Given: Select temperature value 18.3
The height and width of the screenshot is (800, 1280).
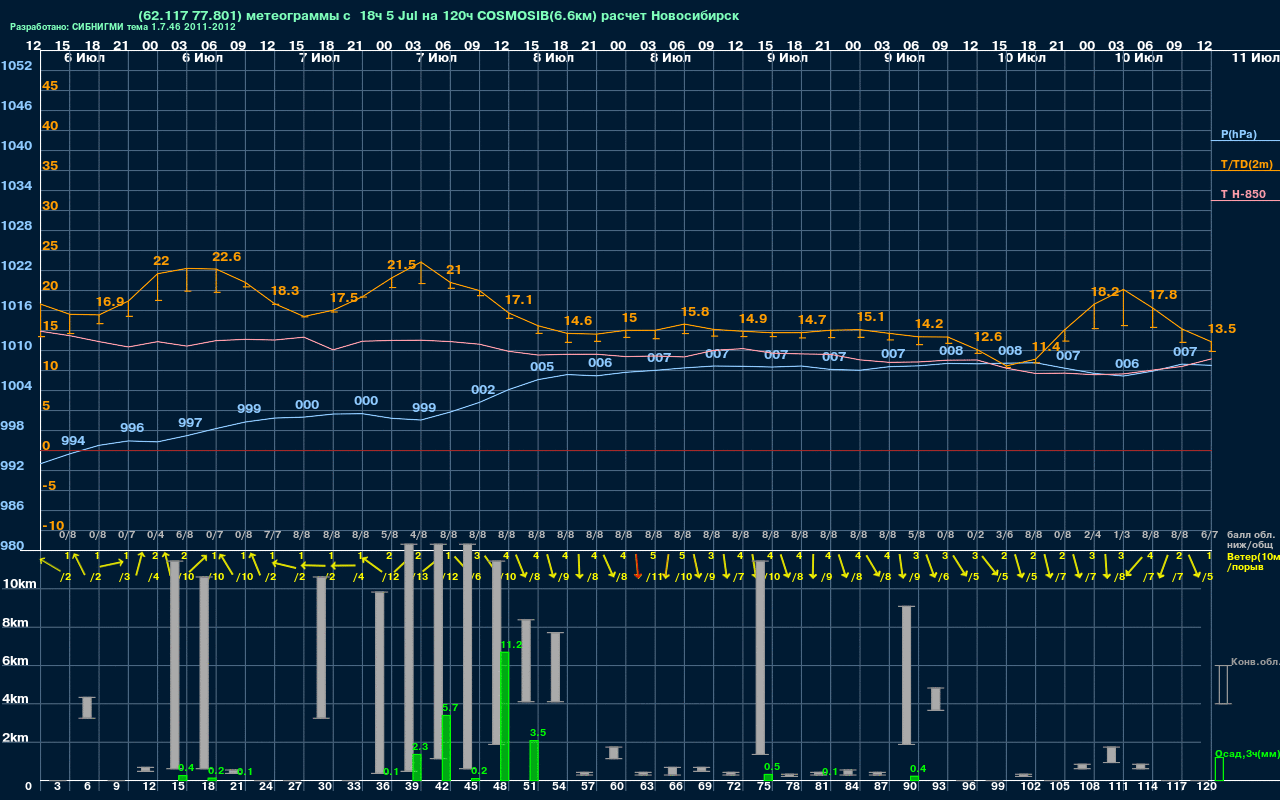Looking at the screenshot, I should click(x=285, y=291).
